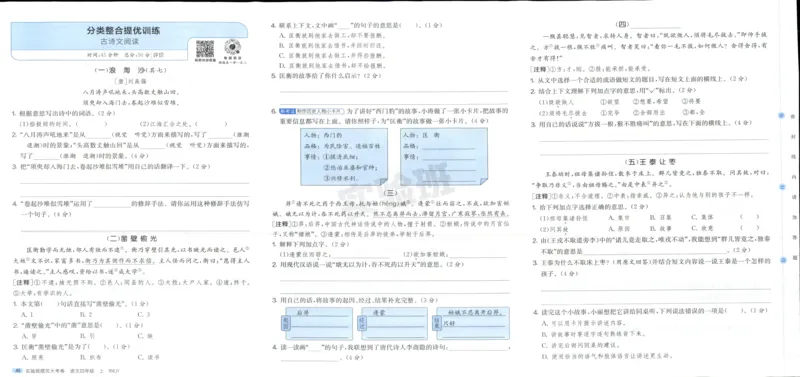Select the banner title 分类整合提优训练
800x377 pixels.
click(x=123, y=31)
